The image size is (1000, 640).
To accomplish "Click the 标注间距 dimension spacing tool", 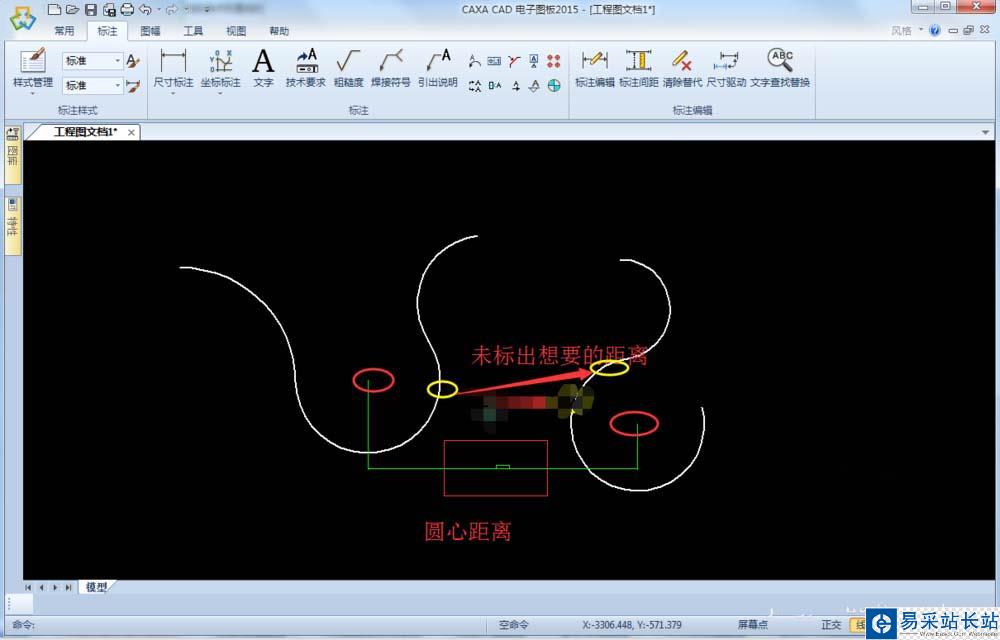I will pos(638,68).
